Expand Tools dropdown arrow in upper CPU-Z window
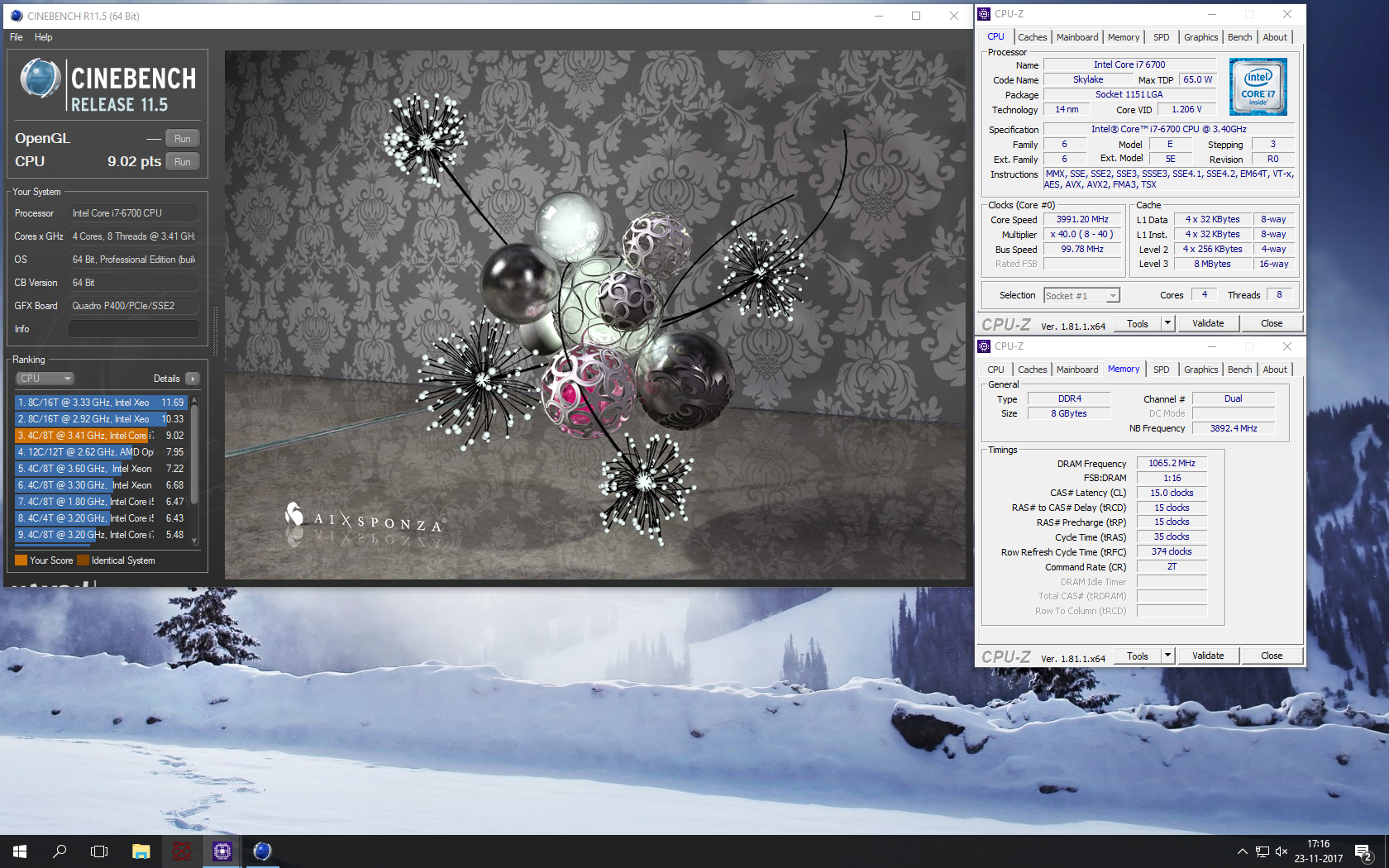1389x868 pixels. (x=1168, y=324)
